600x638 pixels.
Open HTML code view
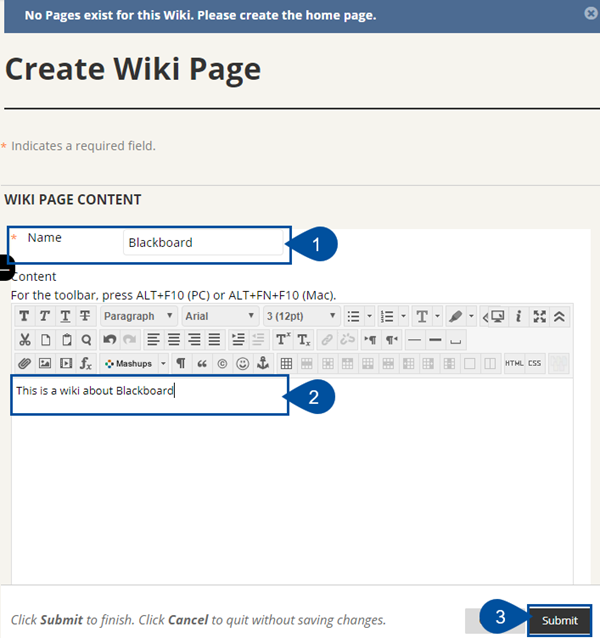pos(514,363)
